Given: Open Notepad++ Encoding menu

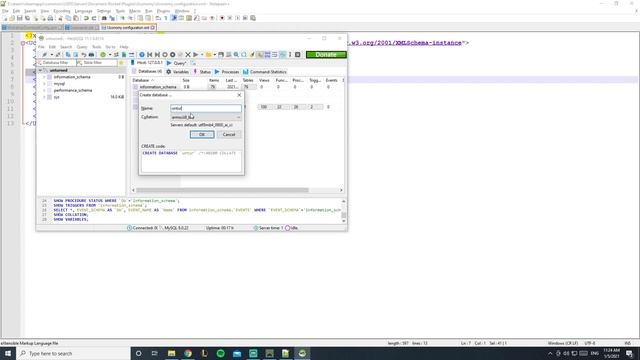Looking at the screenshot, I should (62, 11).
